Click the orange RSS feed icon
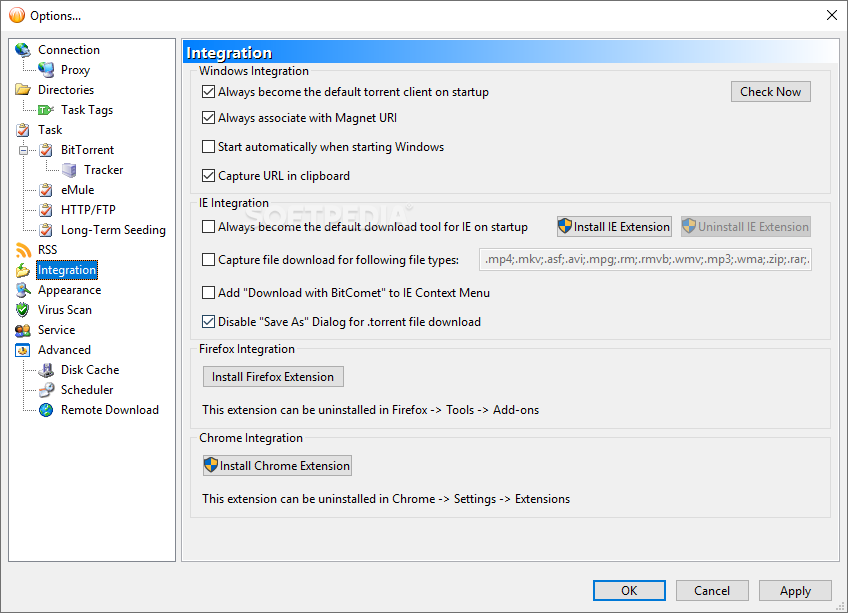The height and width of the screenshot is (613, 848). coord(23,250)
